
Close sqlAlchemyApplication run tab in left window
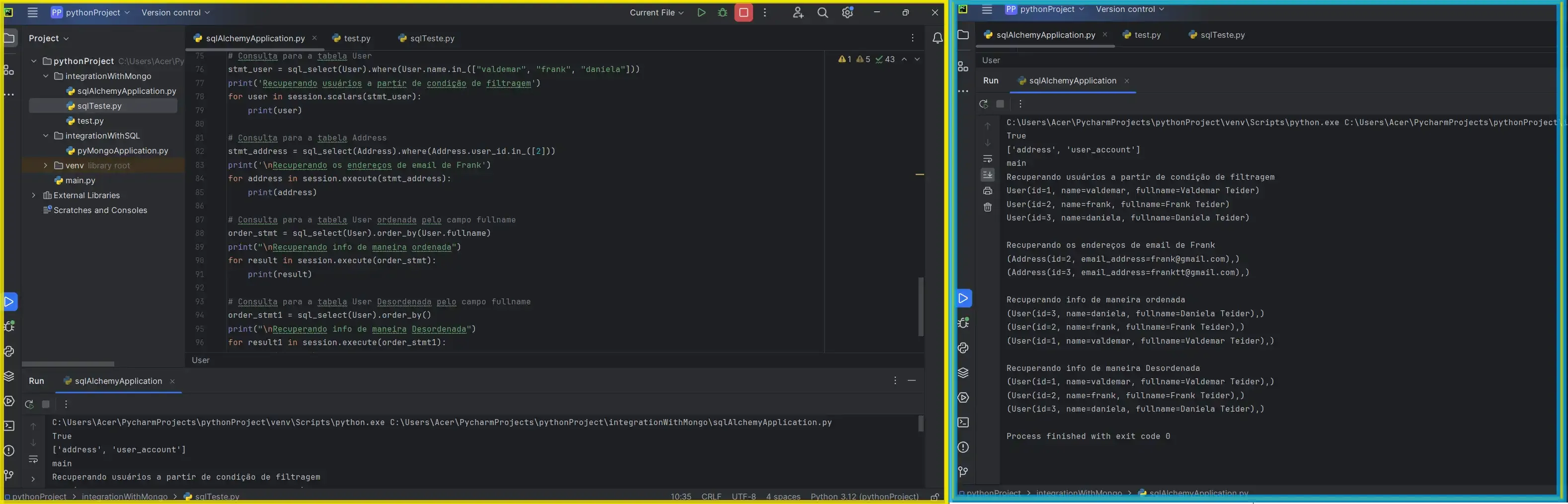click(x=172, y=382)
